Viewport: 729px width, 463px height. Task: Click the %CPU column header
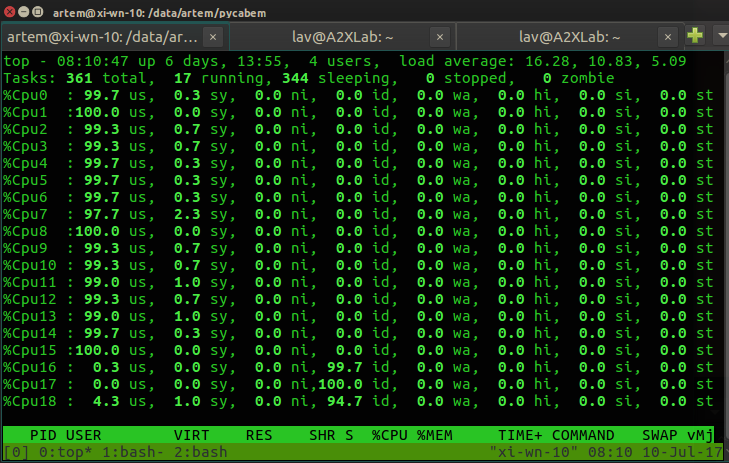pyautogui.click(x=390, y=436)
